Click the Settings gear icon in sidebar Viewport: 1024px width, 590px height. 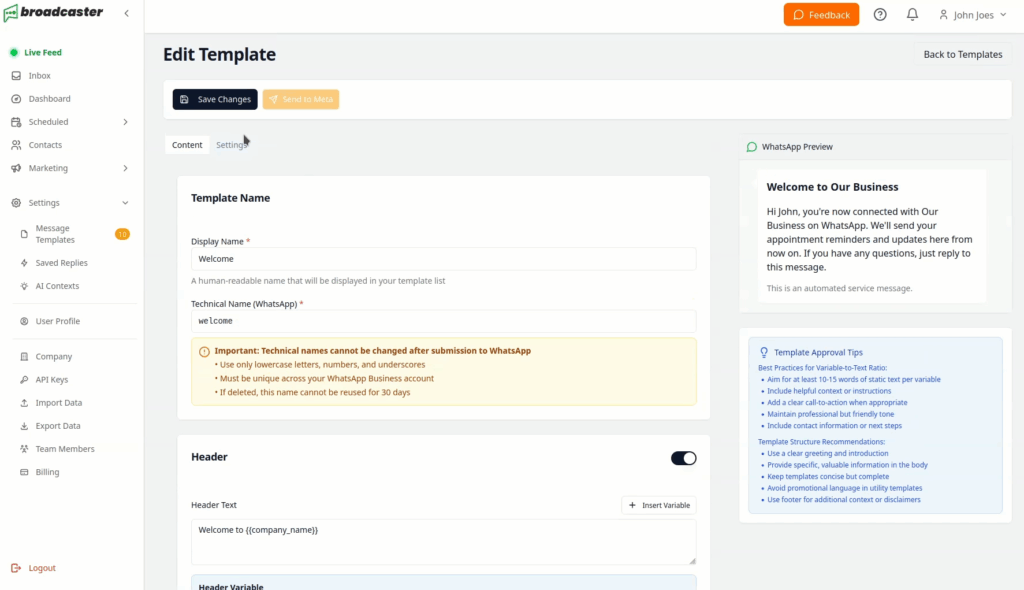point(16,203)
